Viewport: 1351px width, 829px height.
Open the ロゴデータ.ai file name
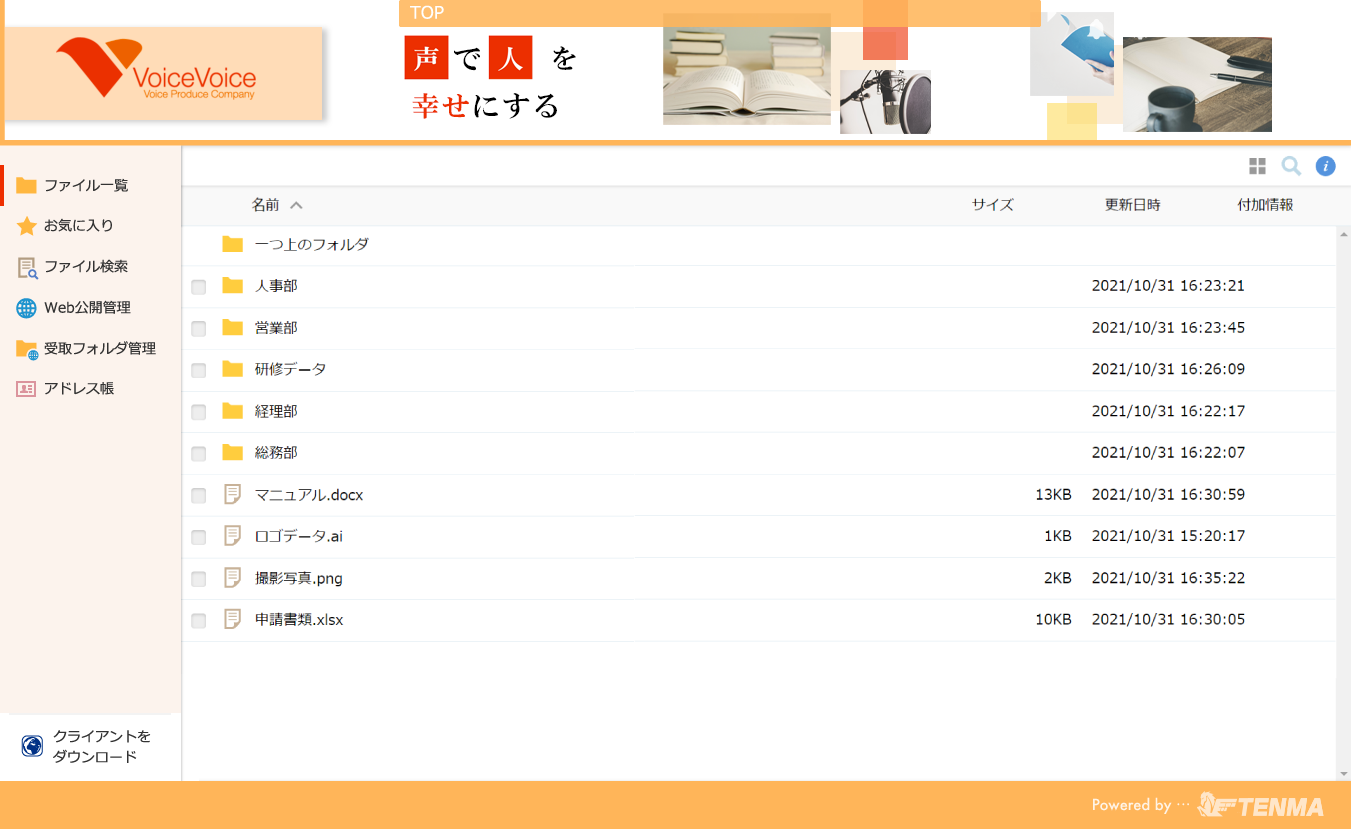click(x=298, y=536)
